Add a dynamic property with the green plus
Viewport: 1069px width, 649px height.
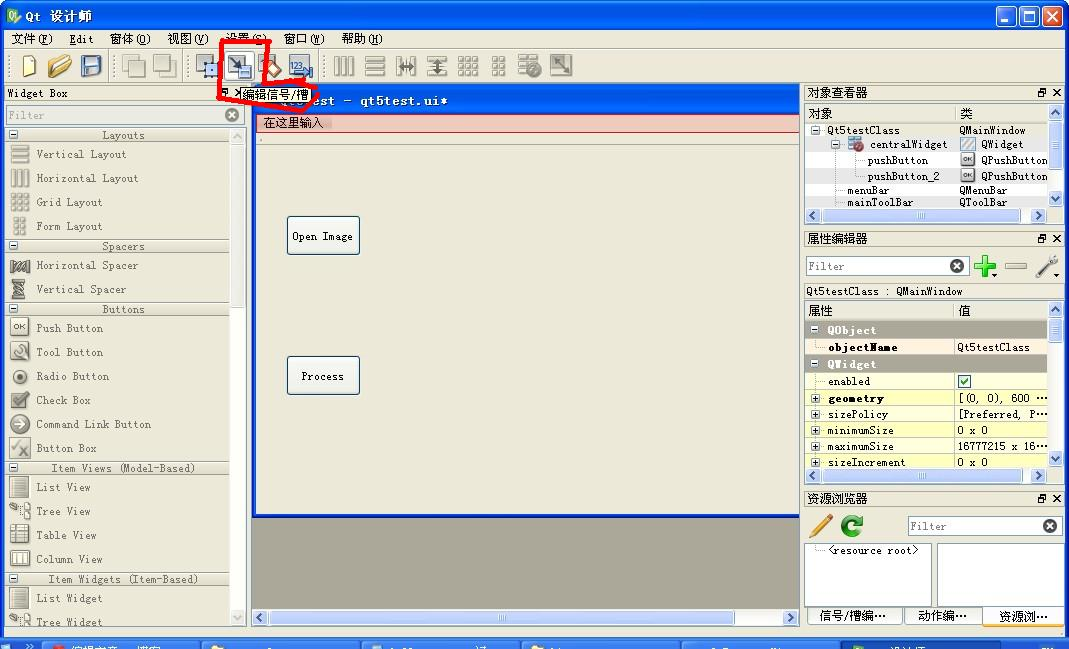[x=985, y=266]
